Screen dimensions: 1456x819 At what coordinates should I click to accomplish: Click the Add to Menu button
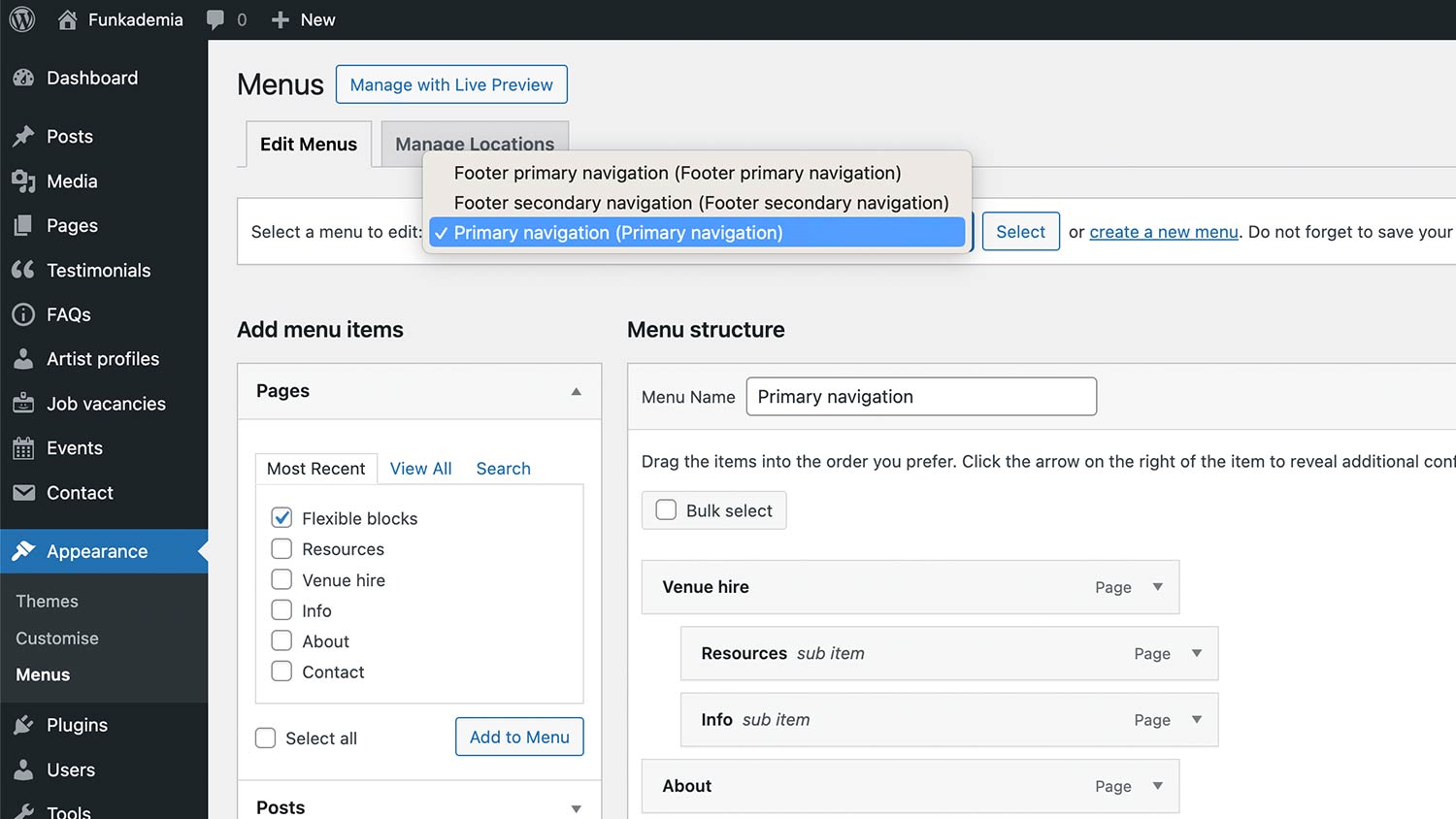[x=519, y=737]
